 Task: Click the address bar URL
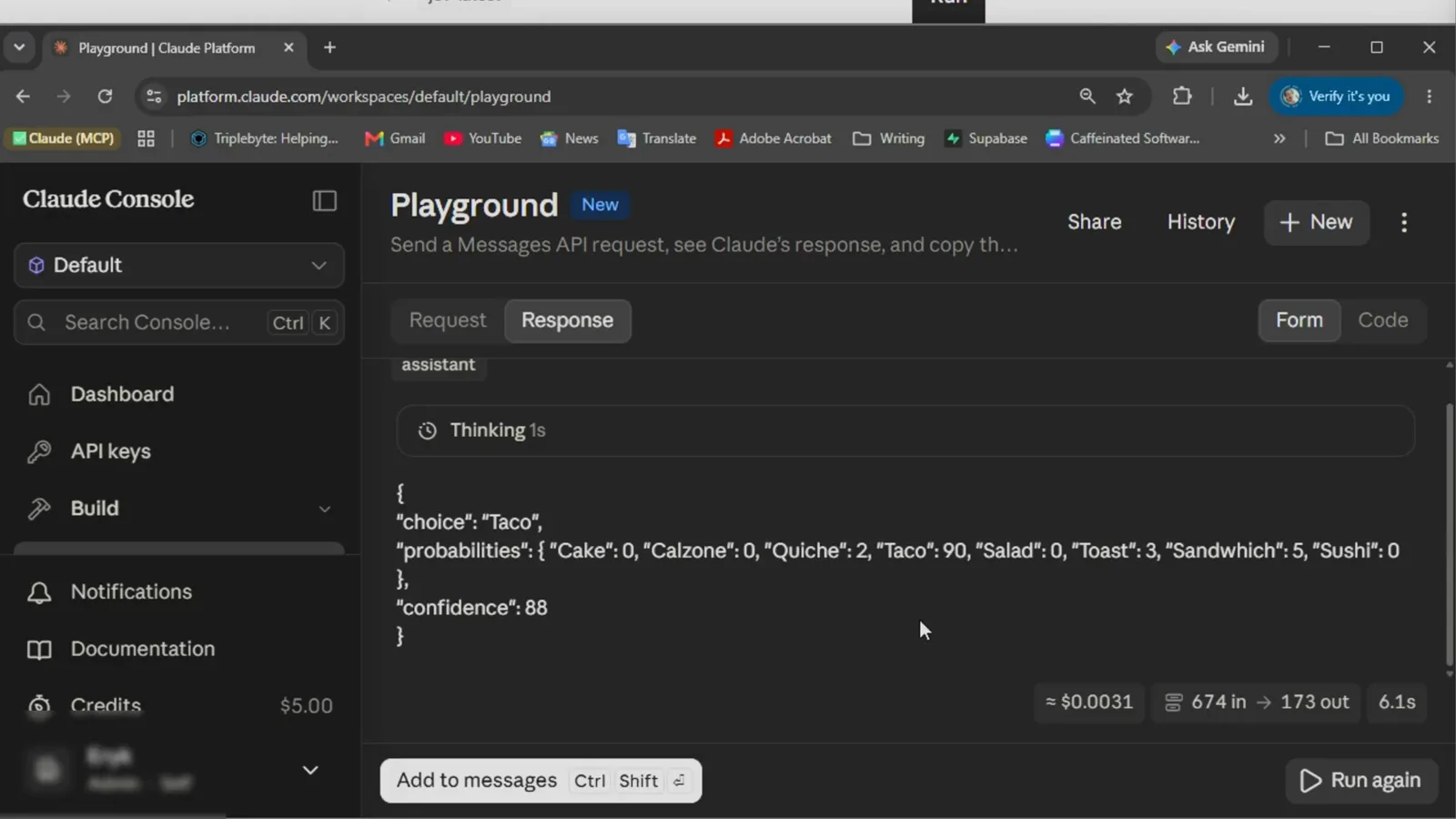point(364,96)
